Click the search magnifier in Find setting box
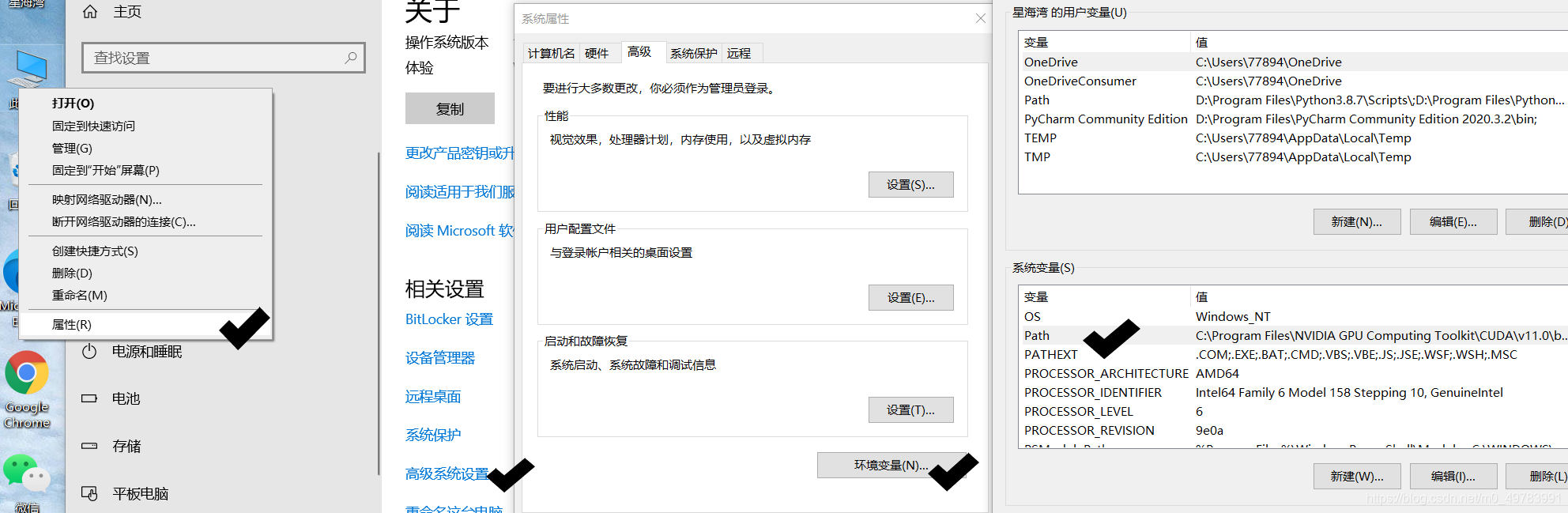The width and height of the screenshot is (1568, 513). [351, 58]
